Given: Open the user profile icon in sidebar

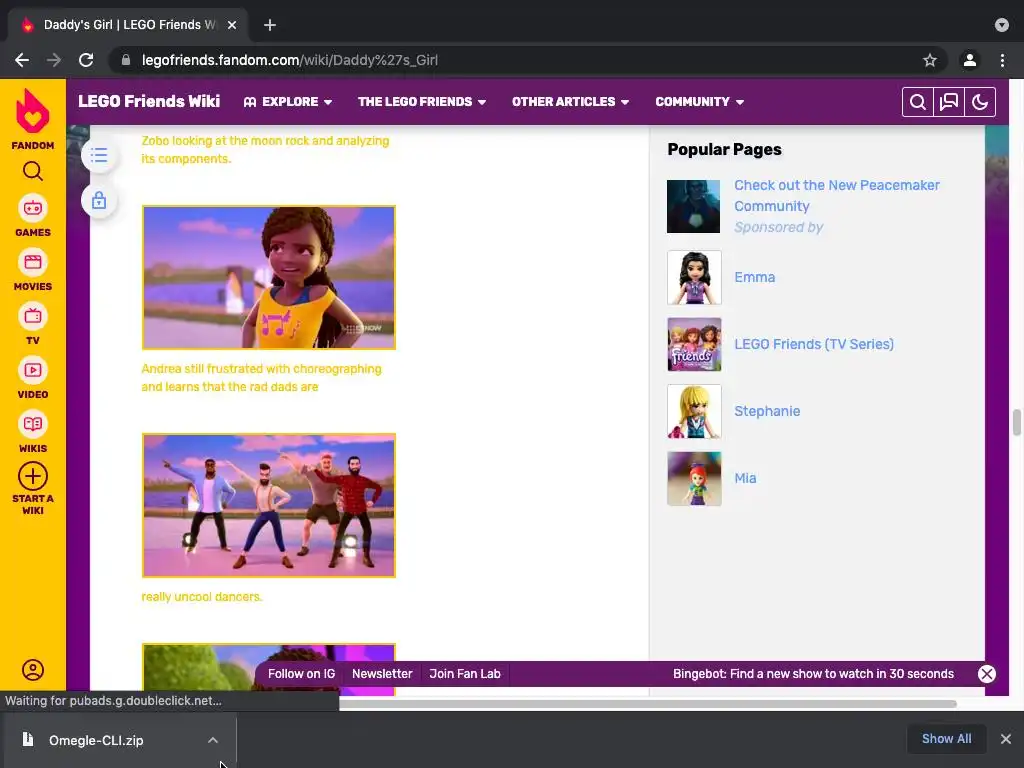Looking at the screenshot, I should [x=33, y=670].
